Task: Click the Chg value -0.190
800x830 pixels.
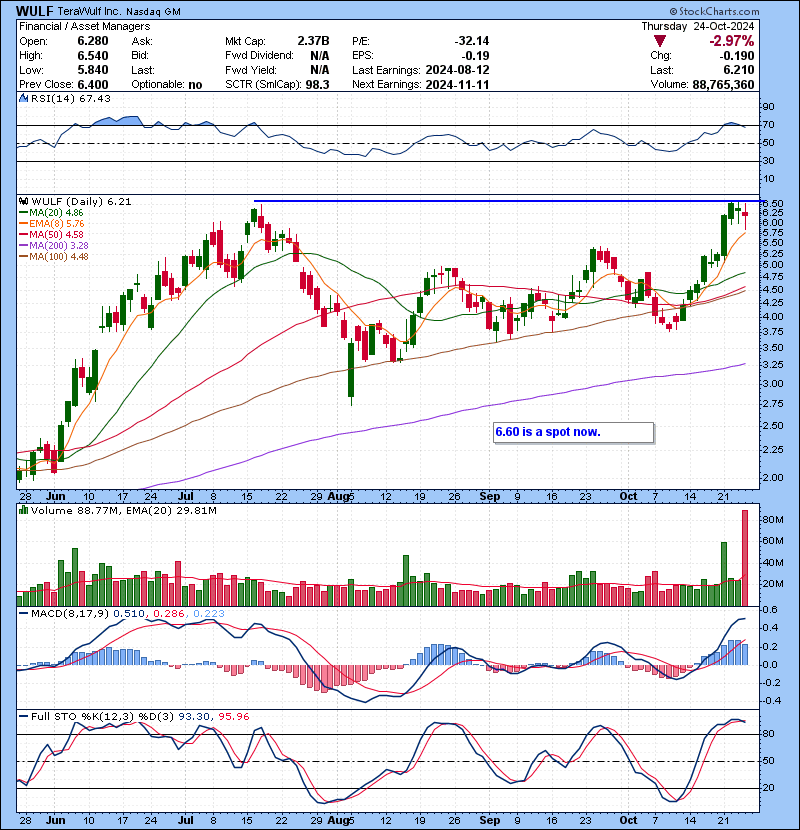Action: click(x=736, y=56)
